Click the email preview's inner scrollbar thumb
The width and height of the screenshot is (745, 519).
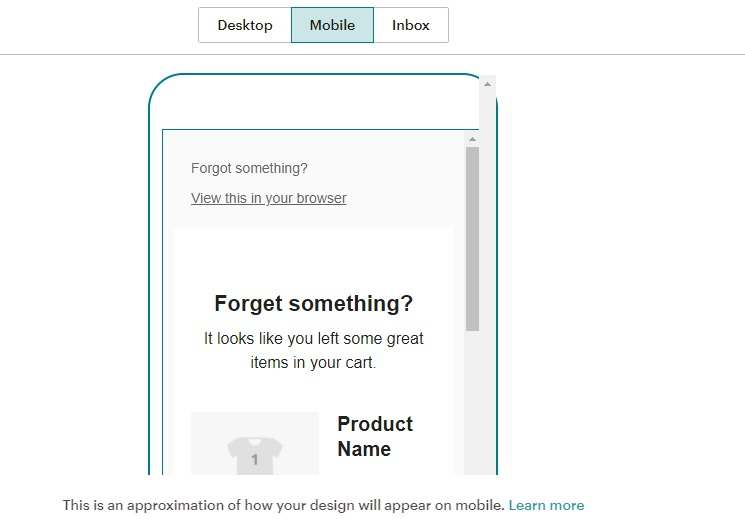(x=472, y=238)
